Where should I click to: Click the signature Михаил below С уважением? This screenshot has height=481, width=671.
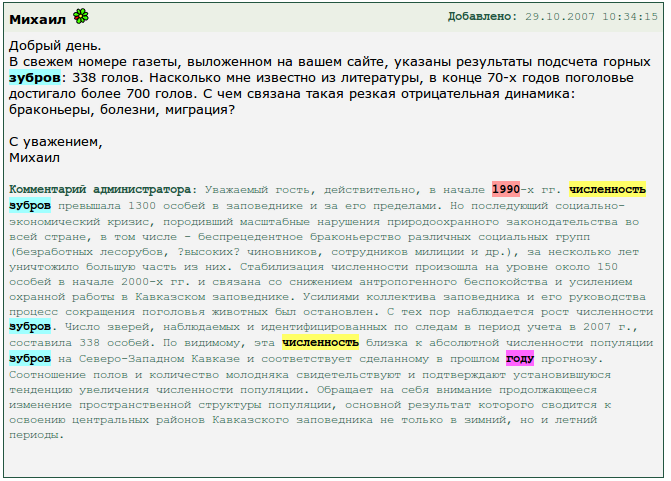pyautogui.click(x=34, y=157)
